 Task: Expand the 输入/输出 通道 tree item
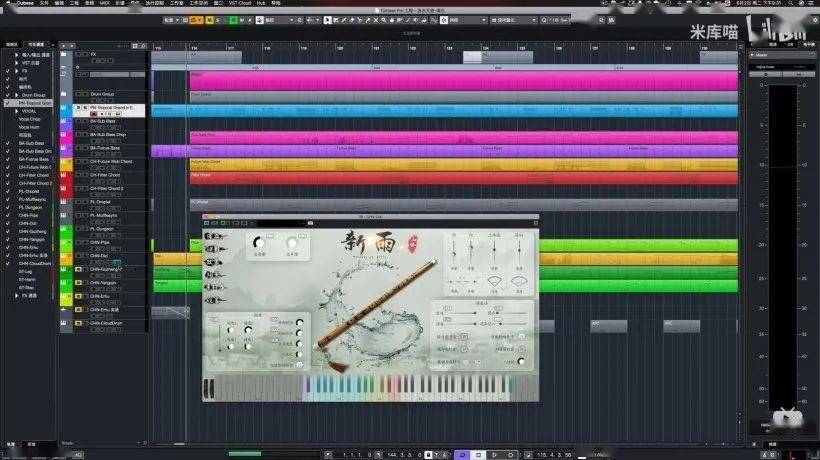point(16,54)
